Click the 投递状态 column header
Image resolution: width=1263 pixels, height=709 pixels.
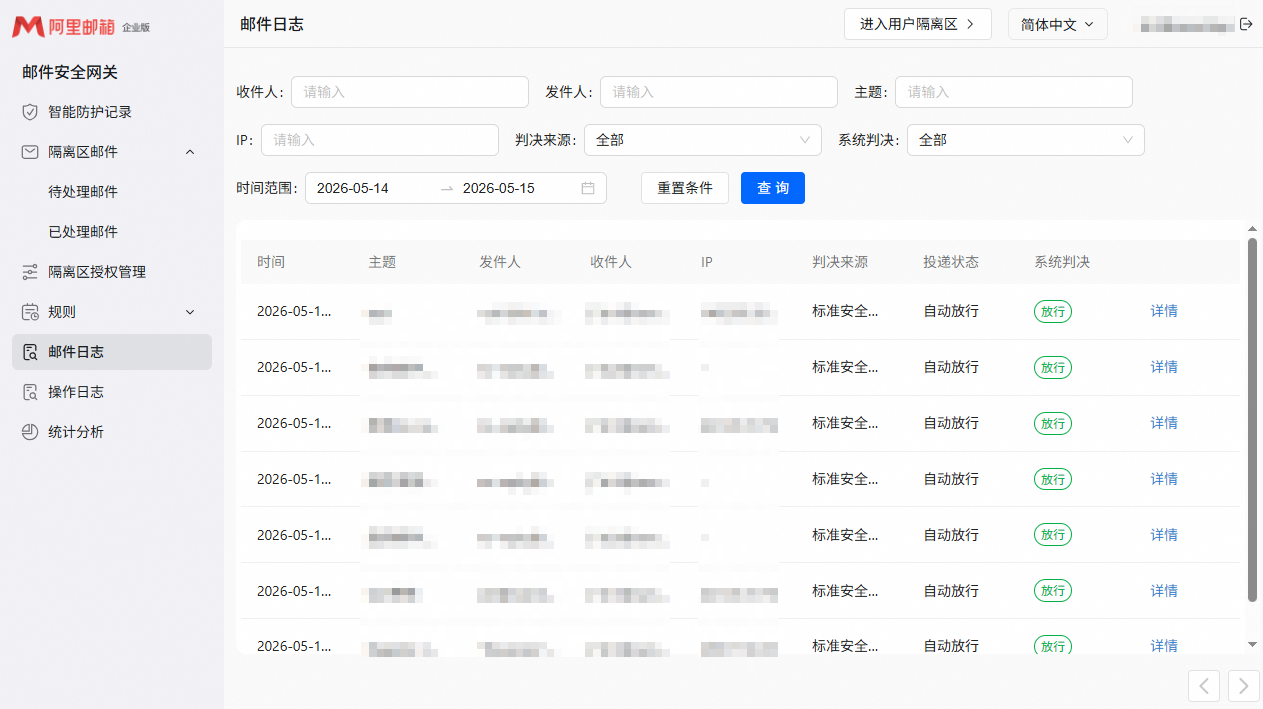[951, 262]
